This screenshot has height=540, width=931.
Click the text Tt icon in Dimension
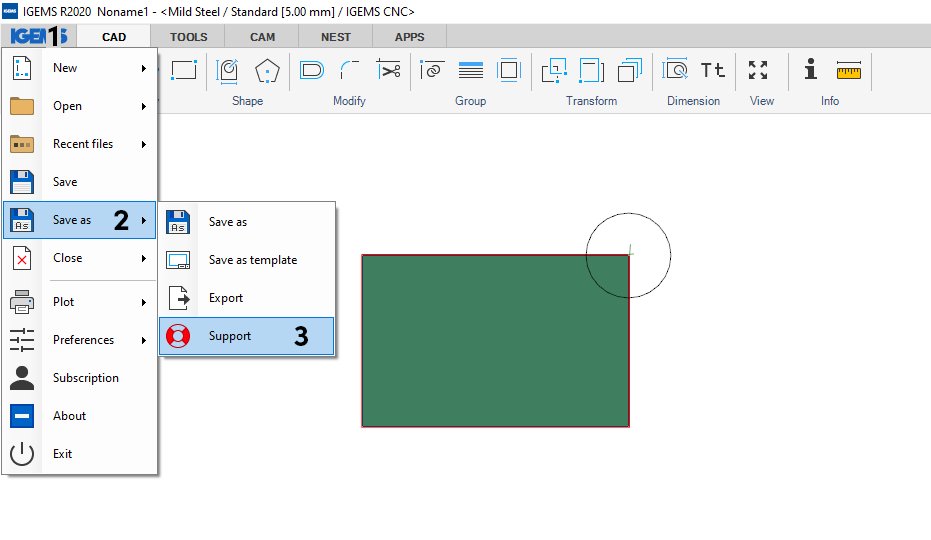pos(712,70)
